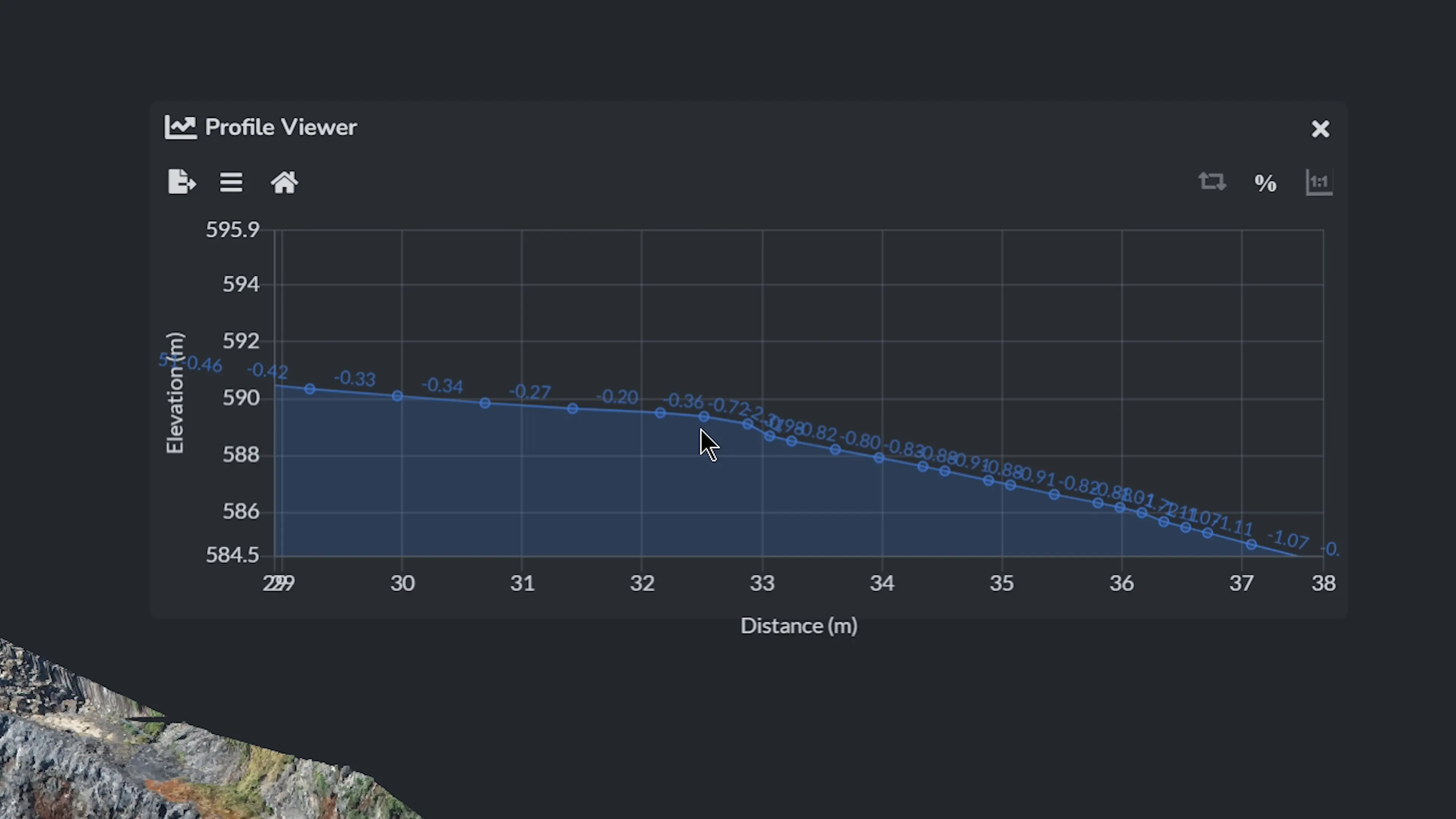Click the reverse profile direction icon

coord(1213,182)
